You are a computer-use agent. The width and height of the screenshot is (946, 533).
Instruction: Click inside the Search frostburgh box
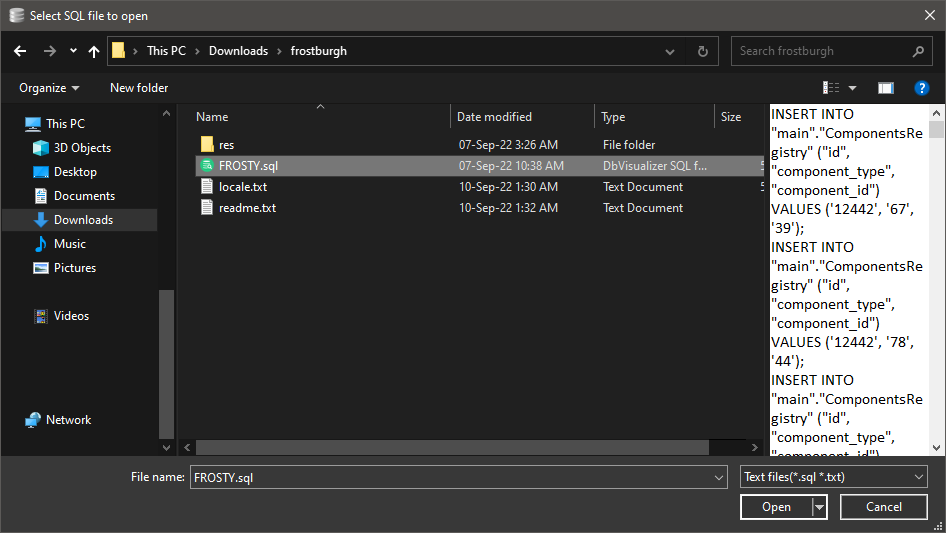[820, 51]
